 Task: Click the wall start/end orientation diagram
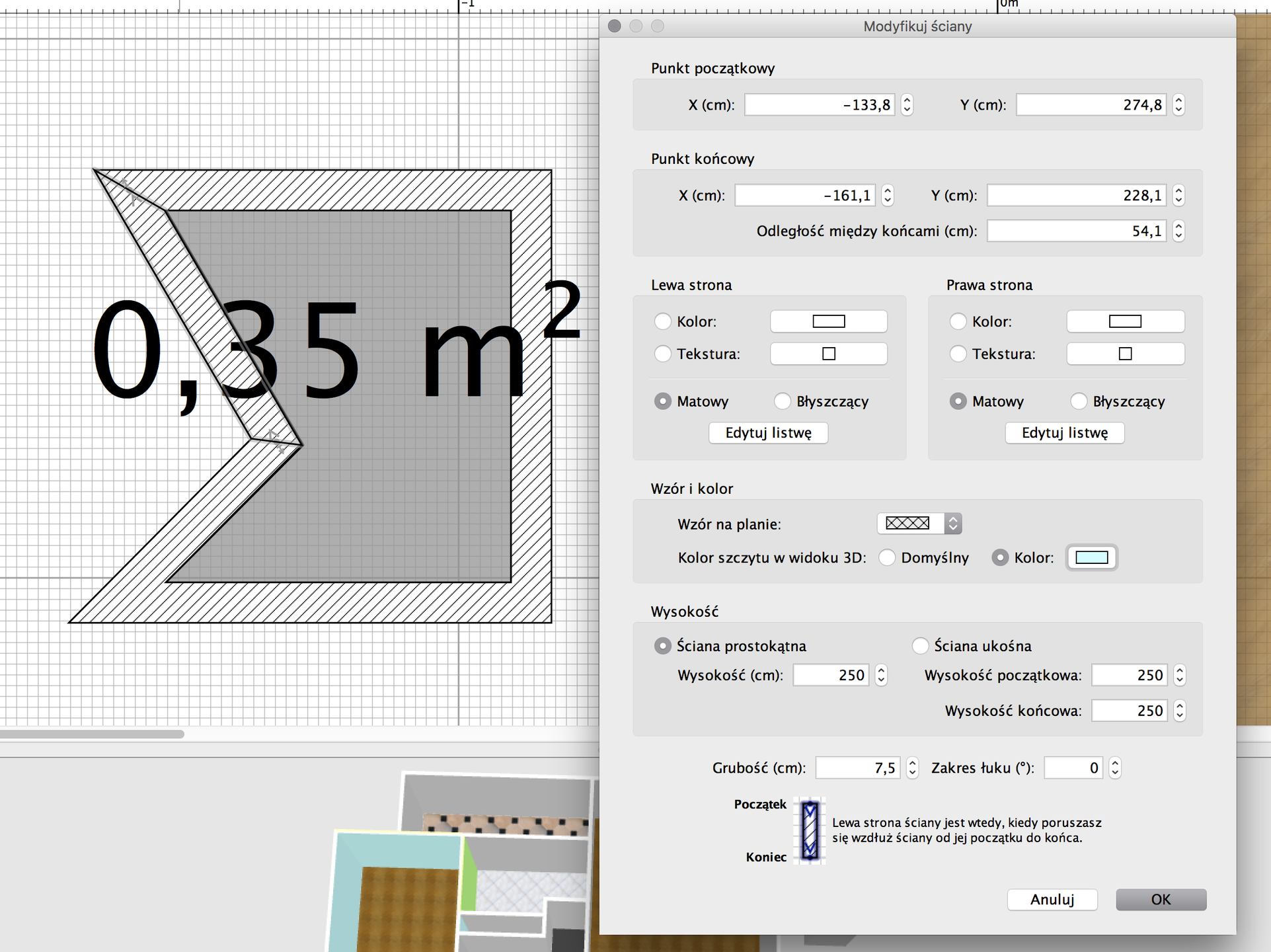[x=810, y=830]
